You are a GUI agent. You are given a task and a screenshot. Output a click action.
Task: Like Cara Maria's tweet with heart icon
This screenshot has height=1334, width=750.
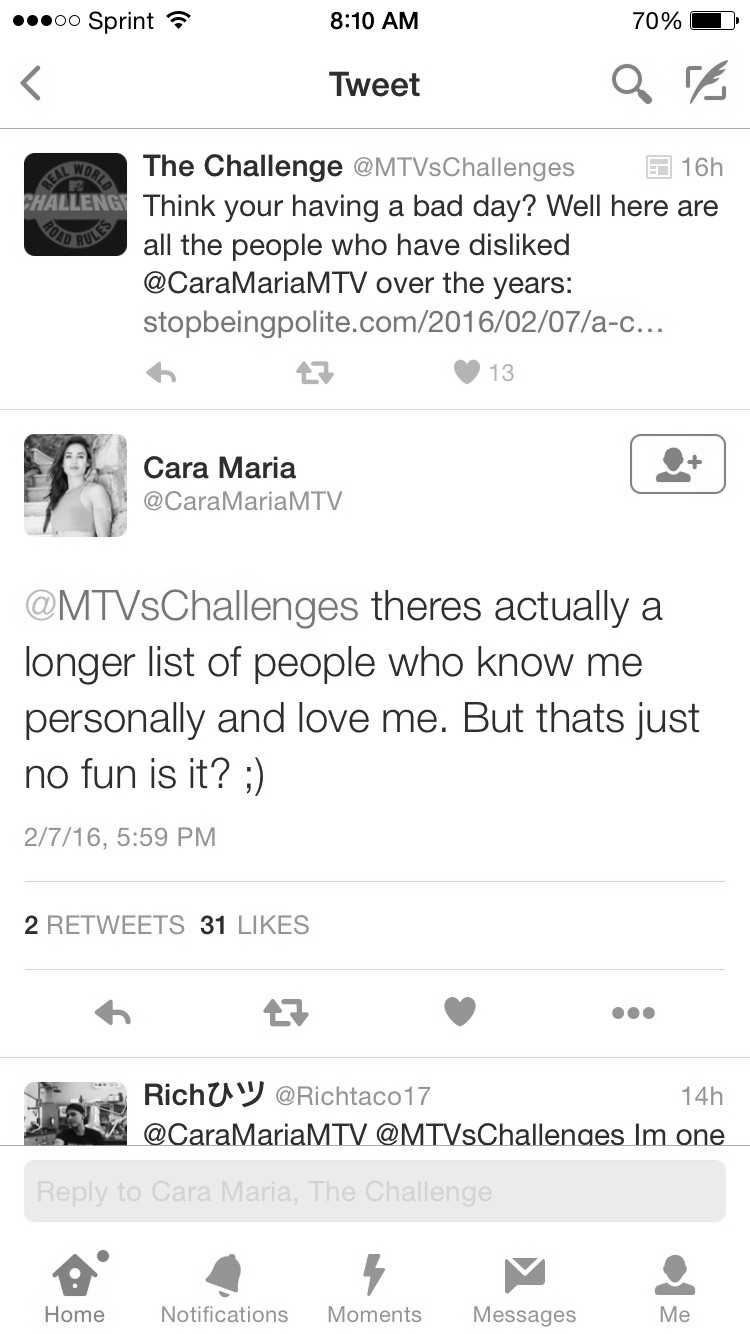[460, 1013]
